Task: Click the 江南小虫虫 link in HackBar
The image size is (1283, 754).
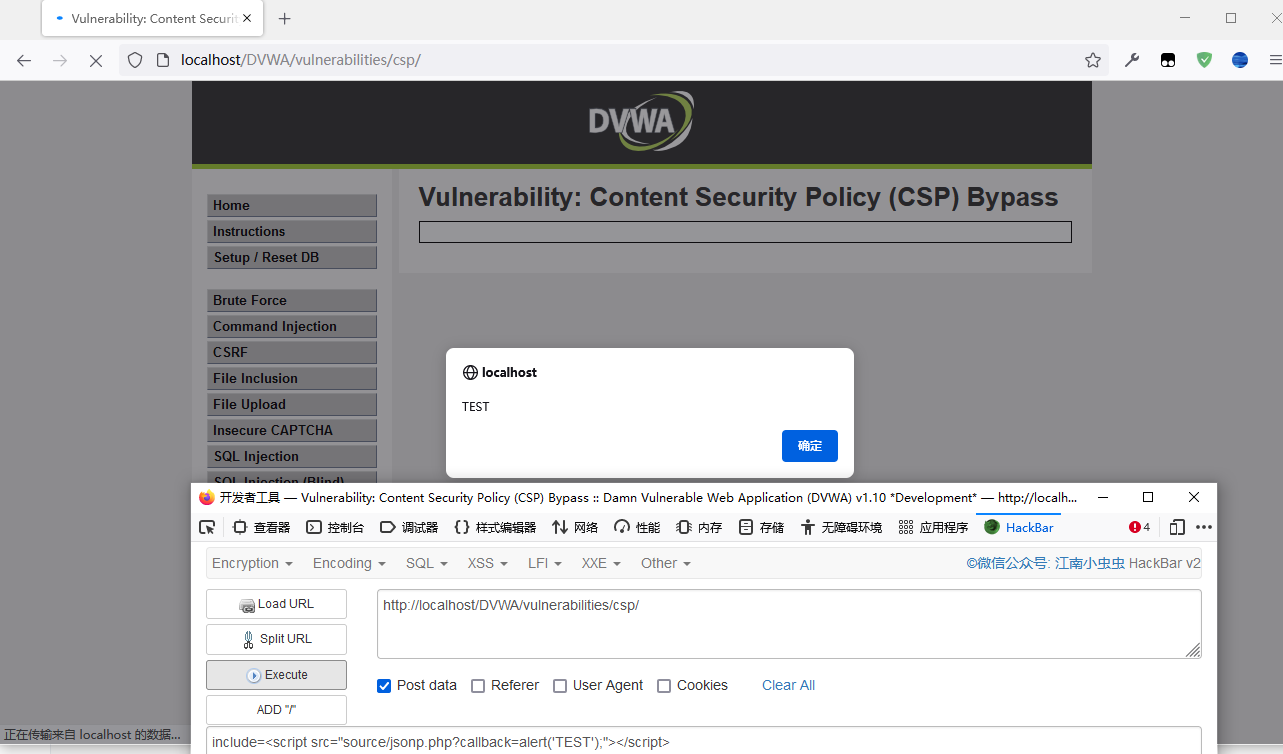Action: (x=1090, y=563)
